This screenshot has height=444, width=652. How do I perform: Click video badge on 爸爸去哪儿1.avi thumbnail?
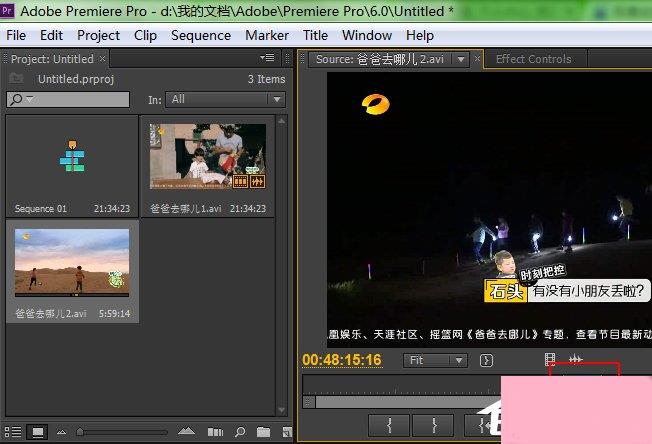click(240, 181)
